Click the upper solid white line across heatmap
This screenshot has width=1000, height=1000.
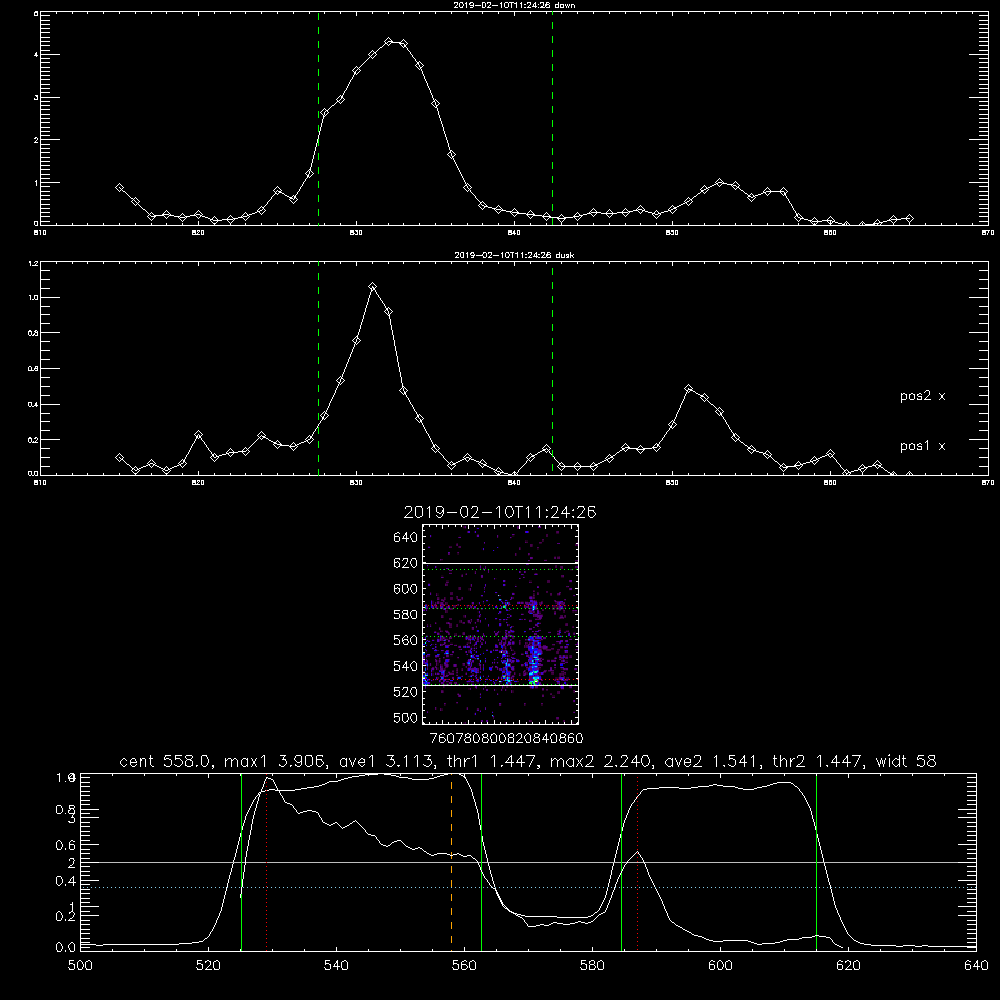click(501, 563)
